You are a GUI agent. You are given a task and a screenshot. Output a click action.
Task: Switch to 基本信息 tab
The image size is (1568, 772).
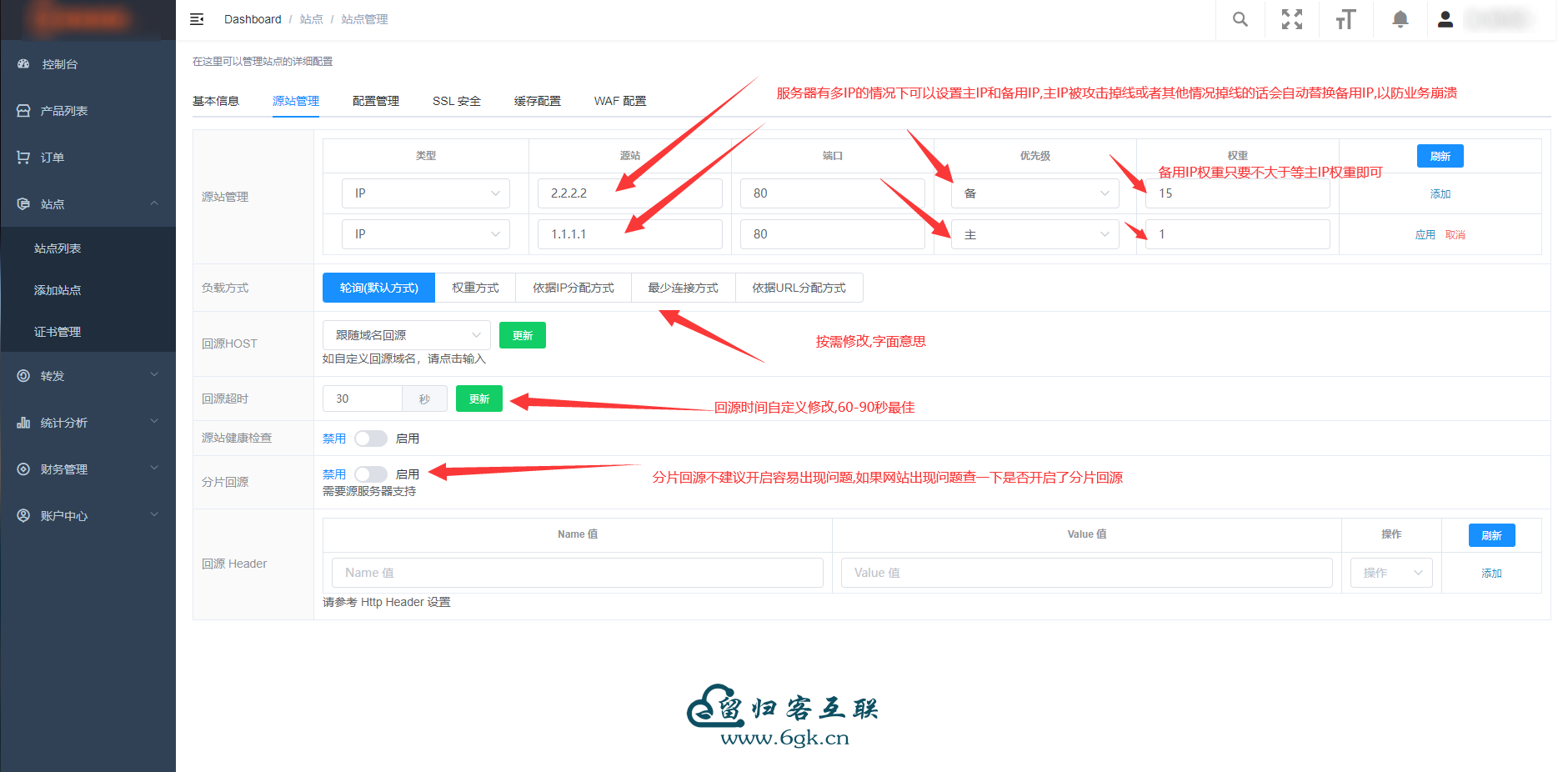tap(216, 101)
